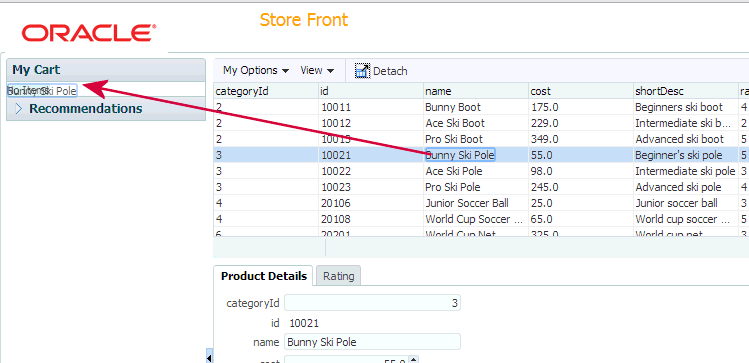Click the Beginner's ski pole description
The height and width of the screenshot is (363, 749).
pos(679,155)
